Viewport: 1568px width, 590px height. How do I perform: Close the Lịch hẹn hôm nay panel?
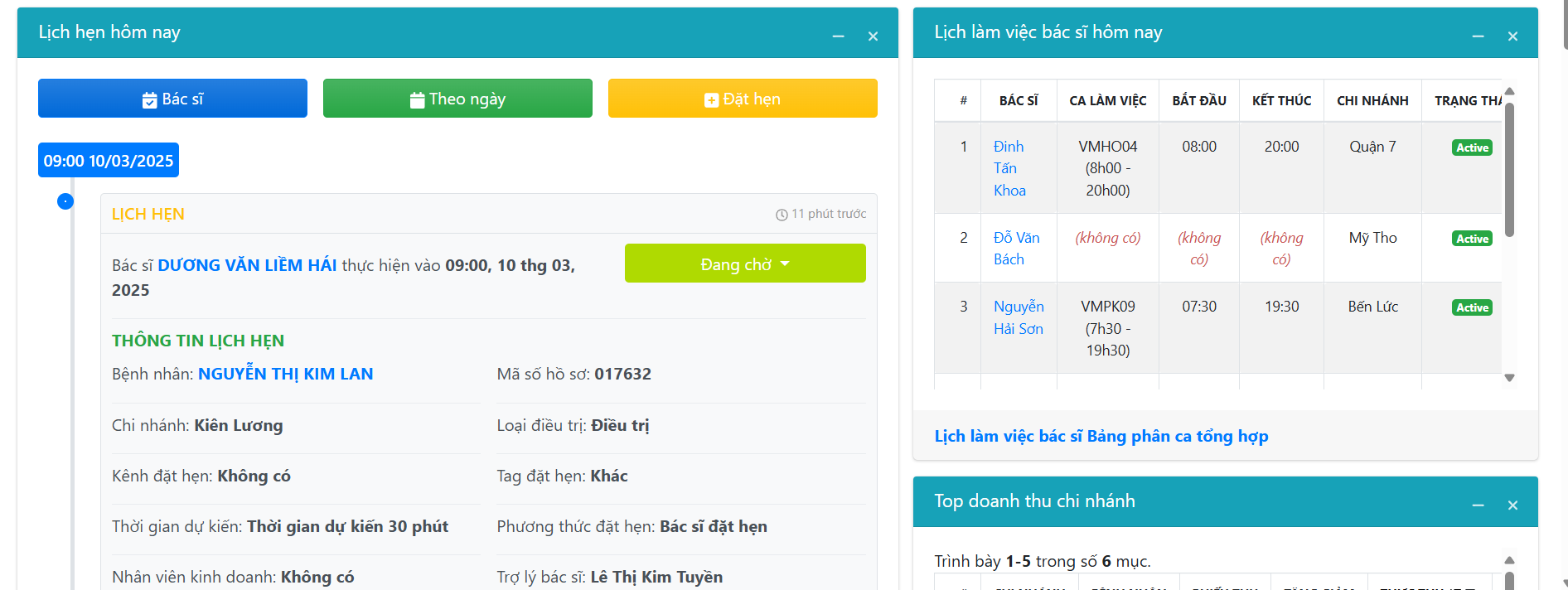873,36
